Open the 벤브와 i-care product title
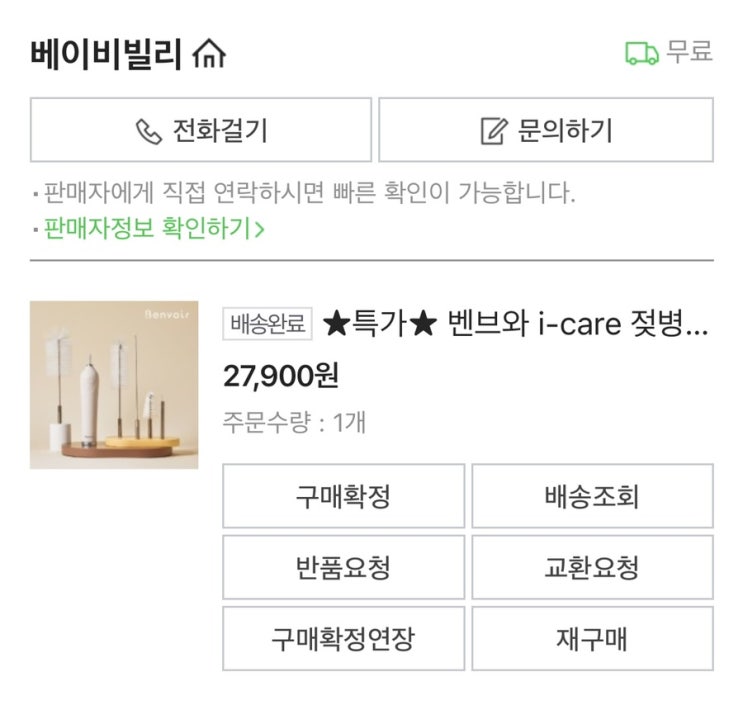The width and height of the screenshot is (743, 710). pyautogui.click(x=515, y=324)
